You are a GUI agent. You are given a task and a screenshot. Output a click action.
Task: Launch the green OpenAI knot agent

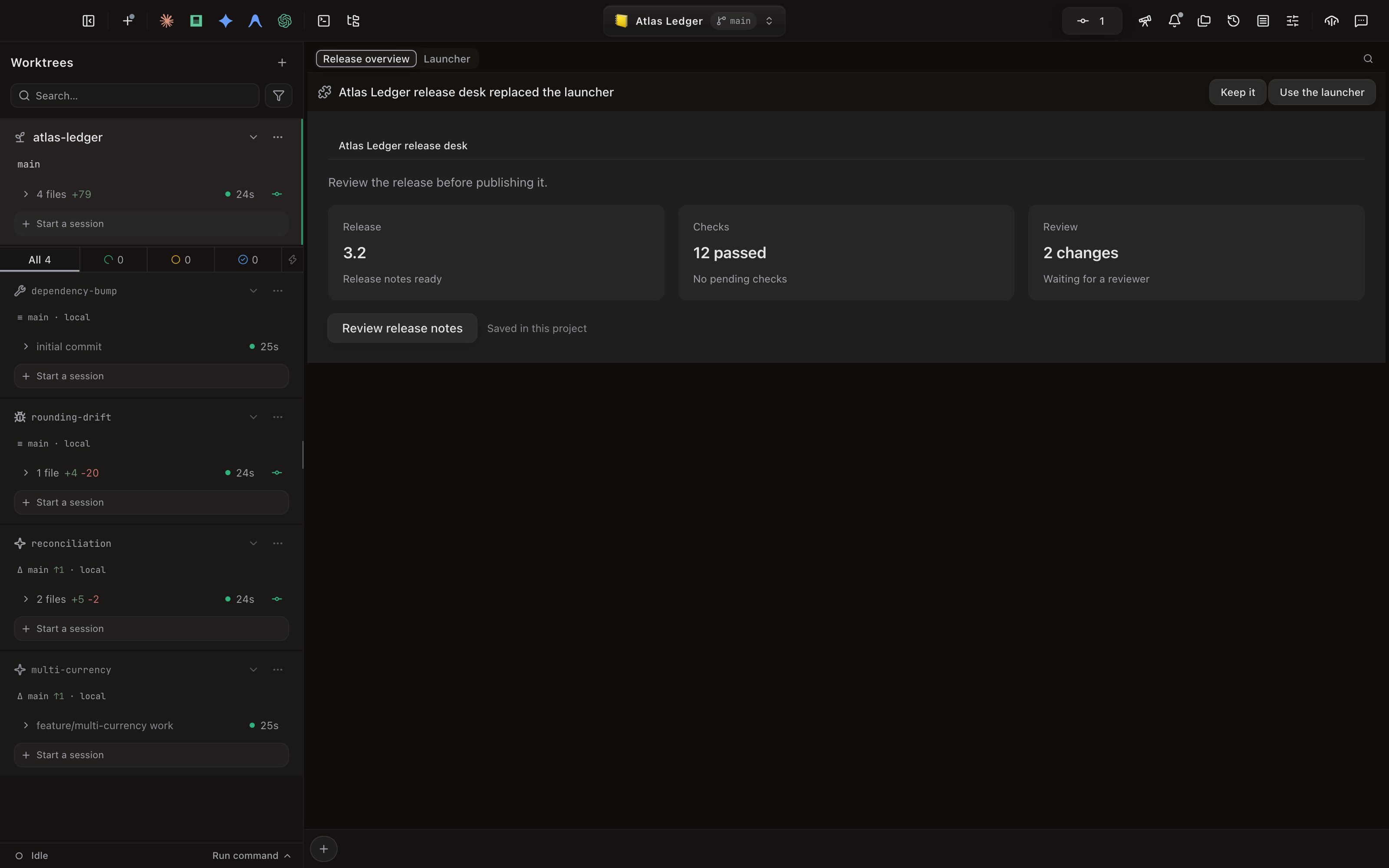click(285, 21)
